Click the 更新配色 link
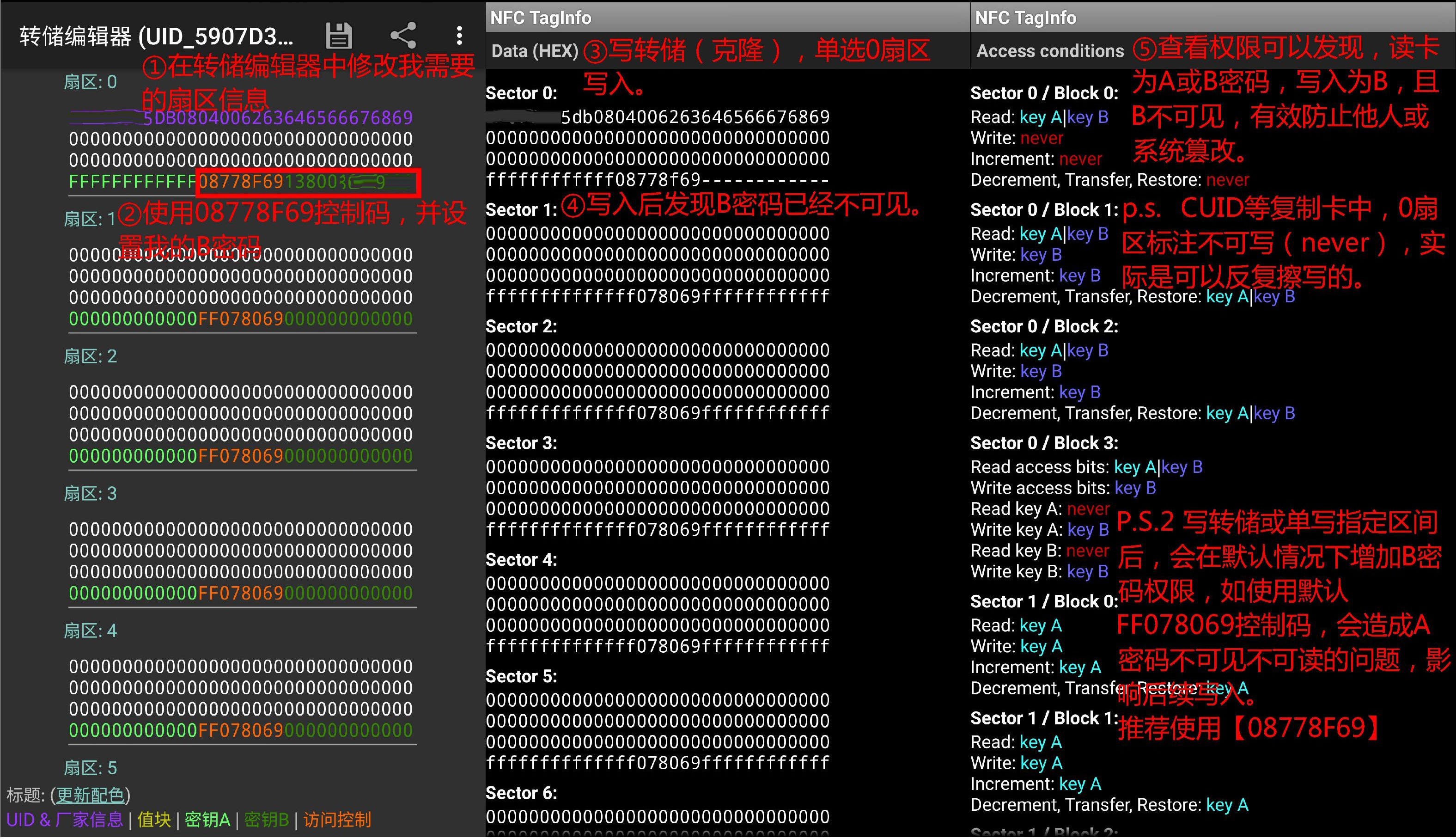The image size is (1456, 839). 91,796
